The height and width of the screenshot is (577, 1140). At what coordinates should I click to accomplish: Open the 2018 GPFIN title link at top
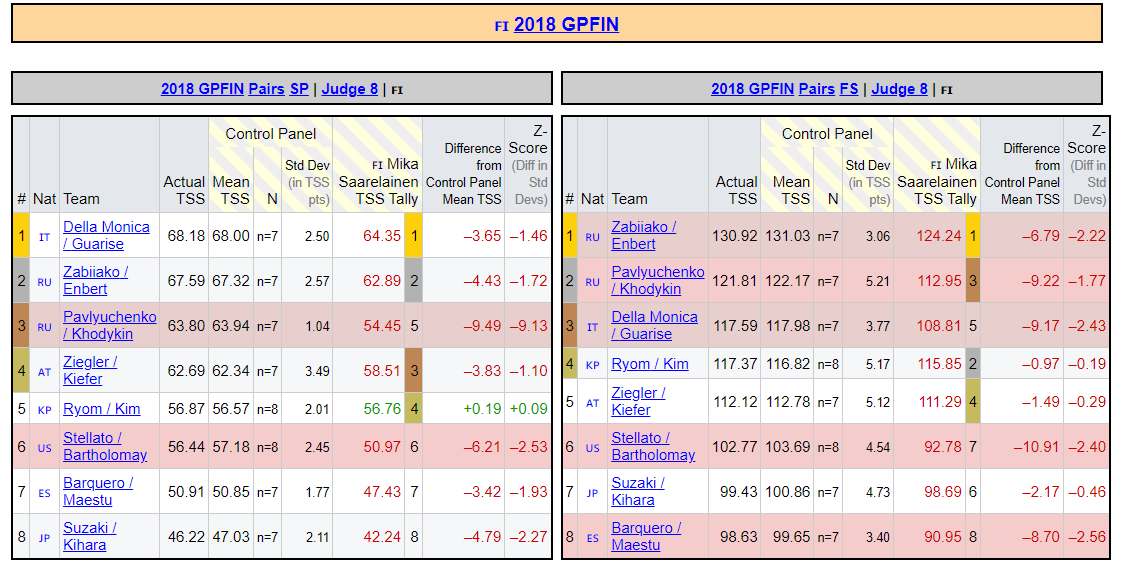point(566,24)
